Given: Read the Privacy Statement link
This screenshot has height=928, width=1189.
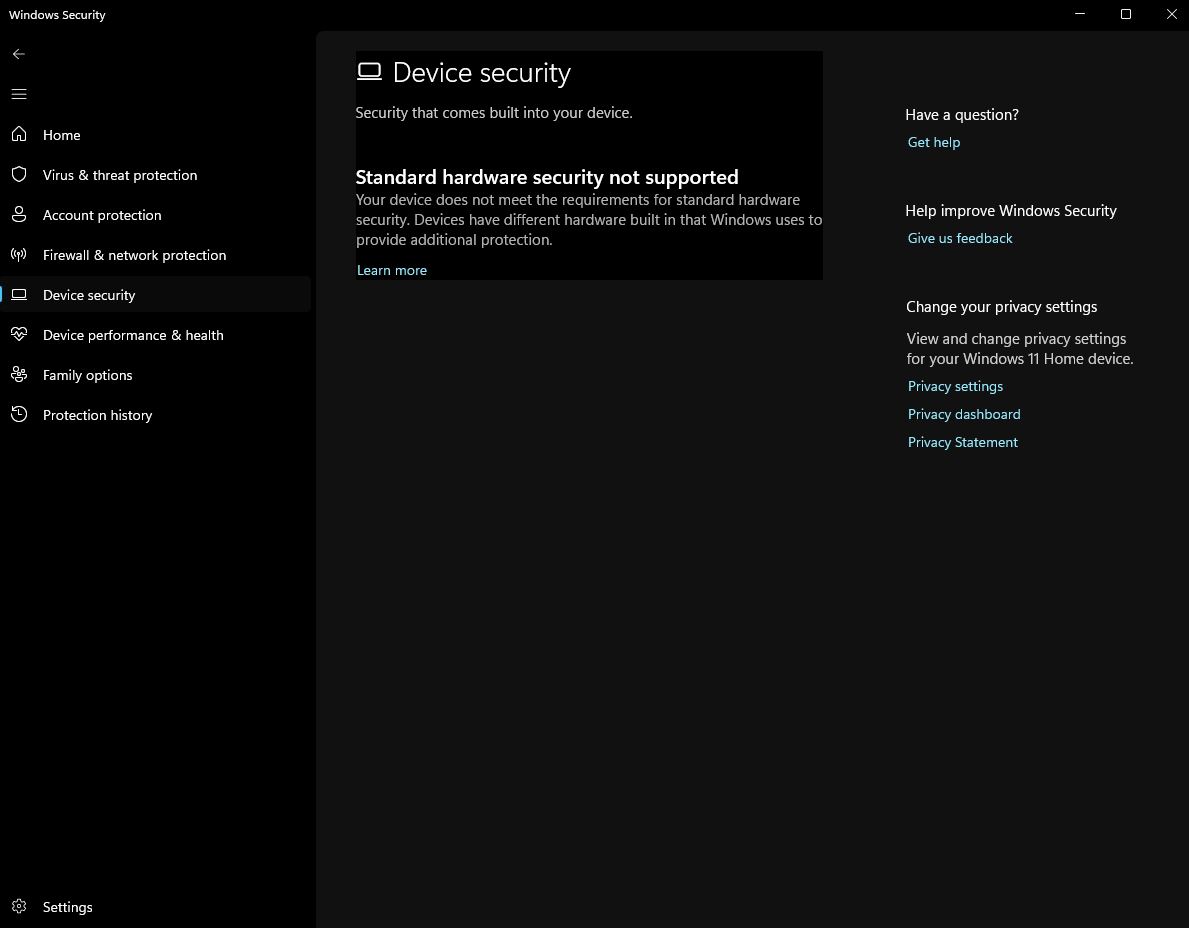Looking at the screenshot, I should [x=963, y=442].
